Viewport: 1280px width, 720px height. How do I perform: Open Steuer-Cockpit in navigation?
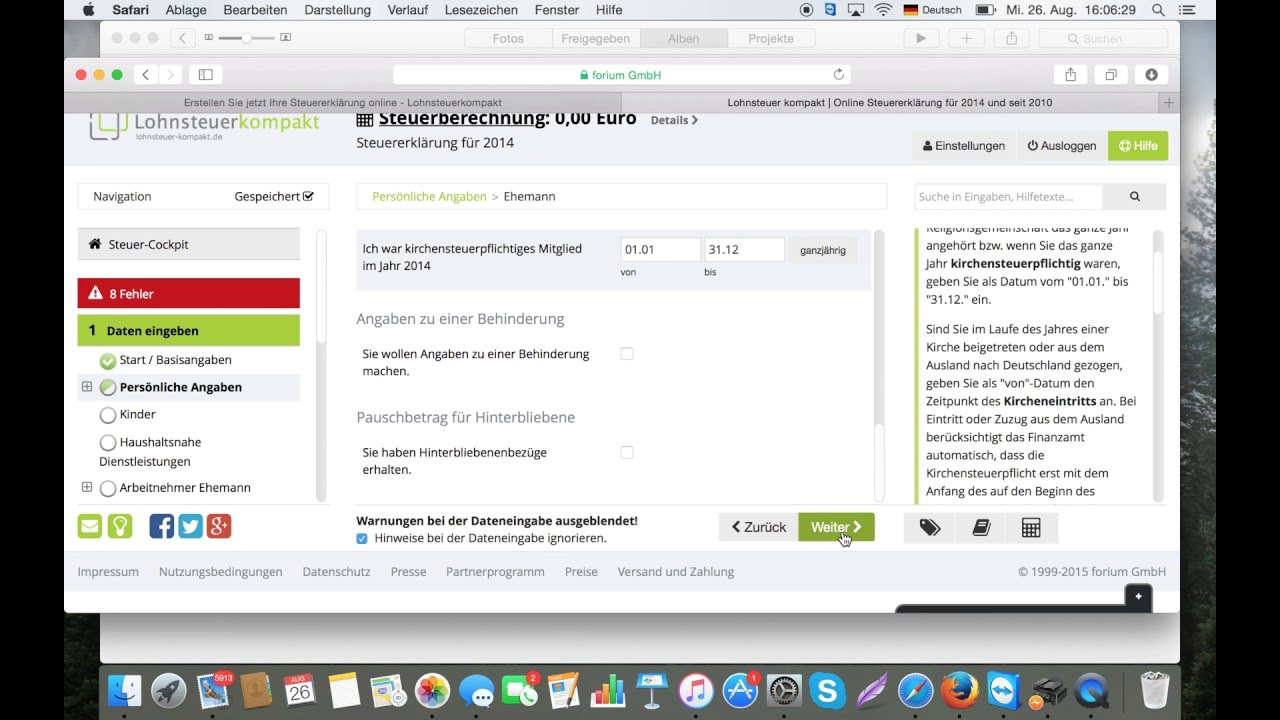(x=188, y=244)
